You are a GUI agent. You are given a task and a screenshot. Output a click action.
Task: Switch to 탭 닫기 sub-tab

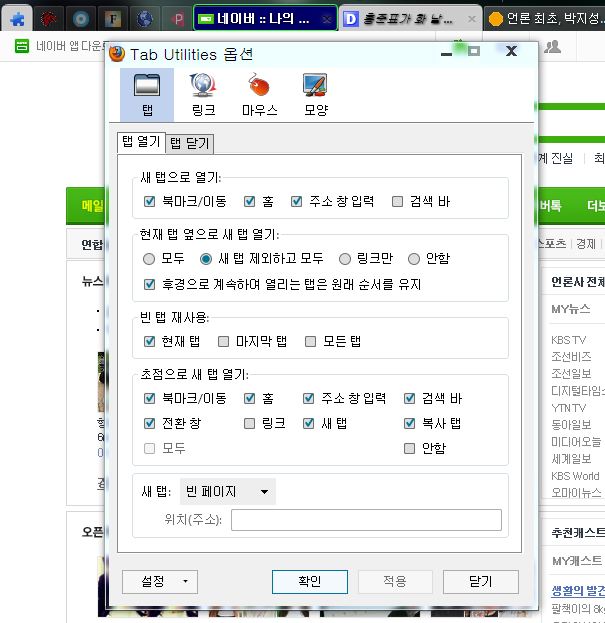click(189, 143)
